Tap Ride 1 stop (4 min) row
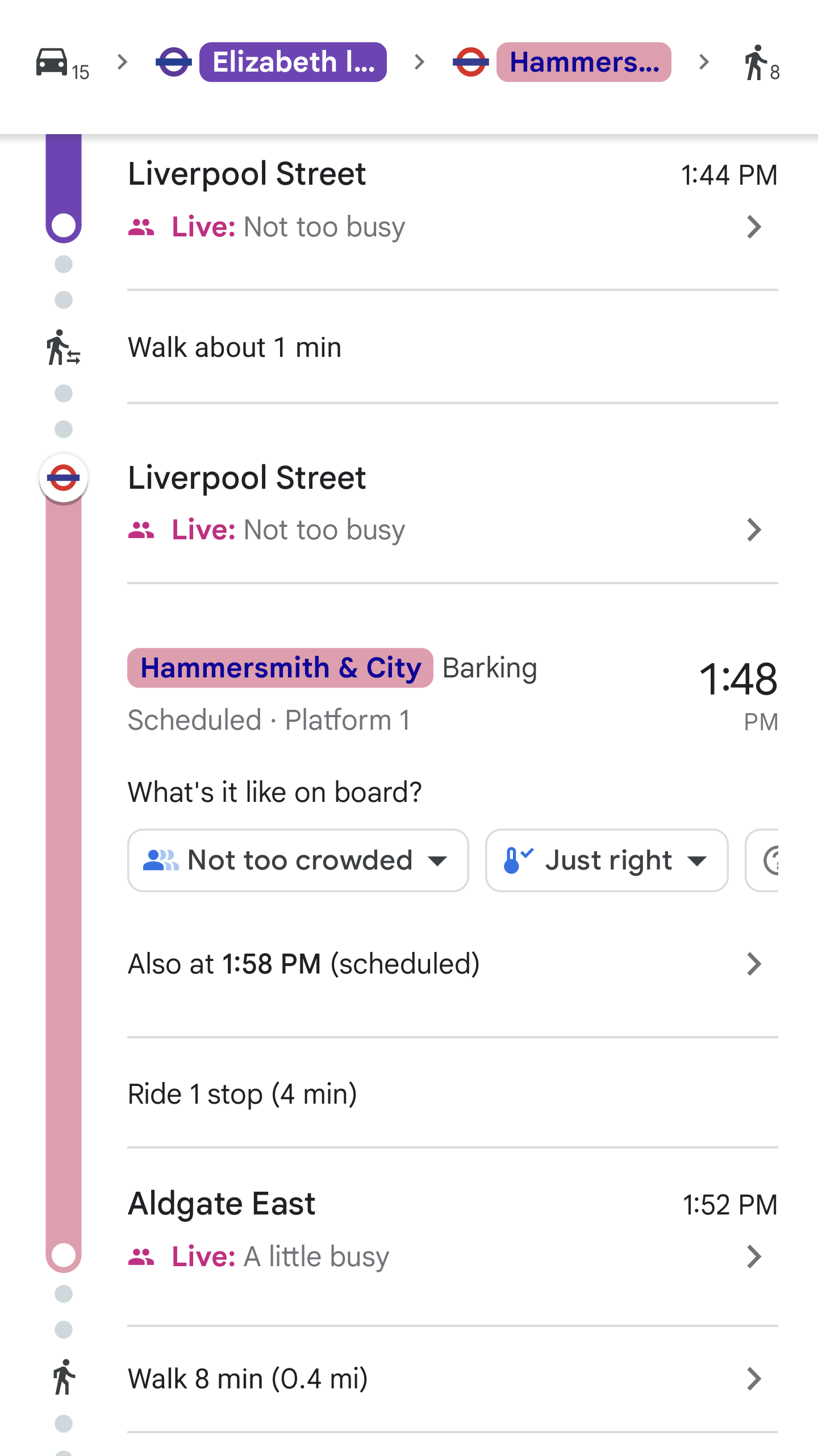Screen dimensions: 818x1456 click(x=242, y=1094)
